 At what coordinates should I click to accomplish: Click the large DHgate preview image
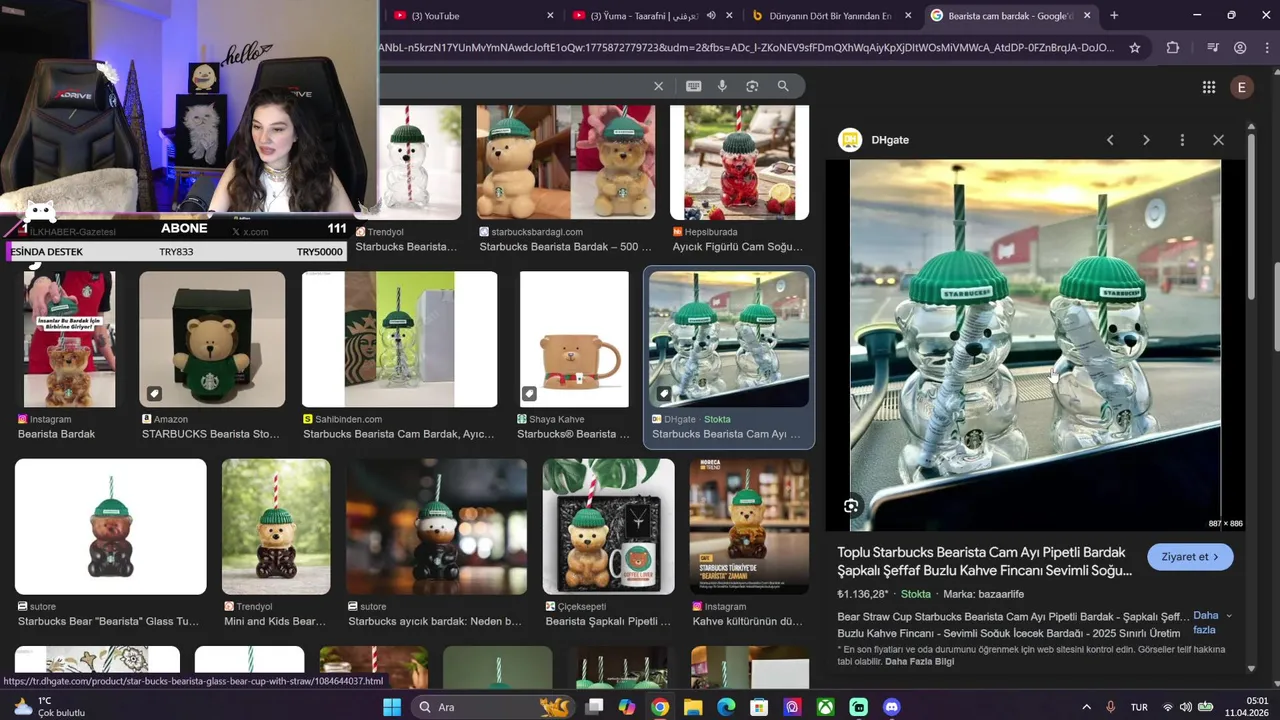1035,345
